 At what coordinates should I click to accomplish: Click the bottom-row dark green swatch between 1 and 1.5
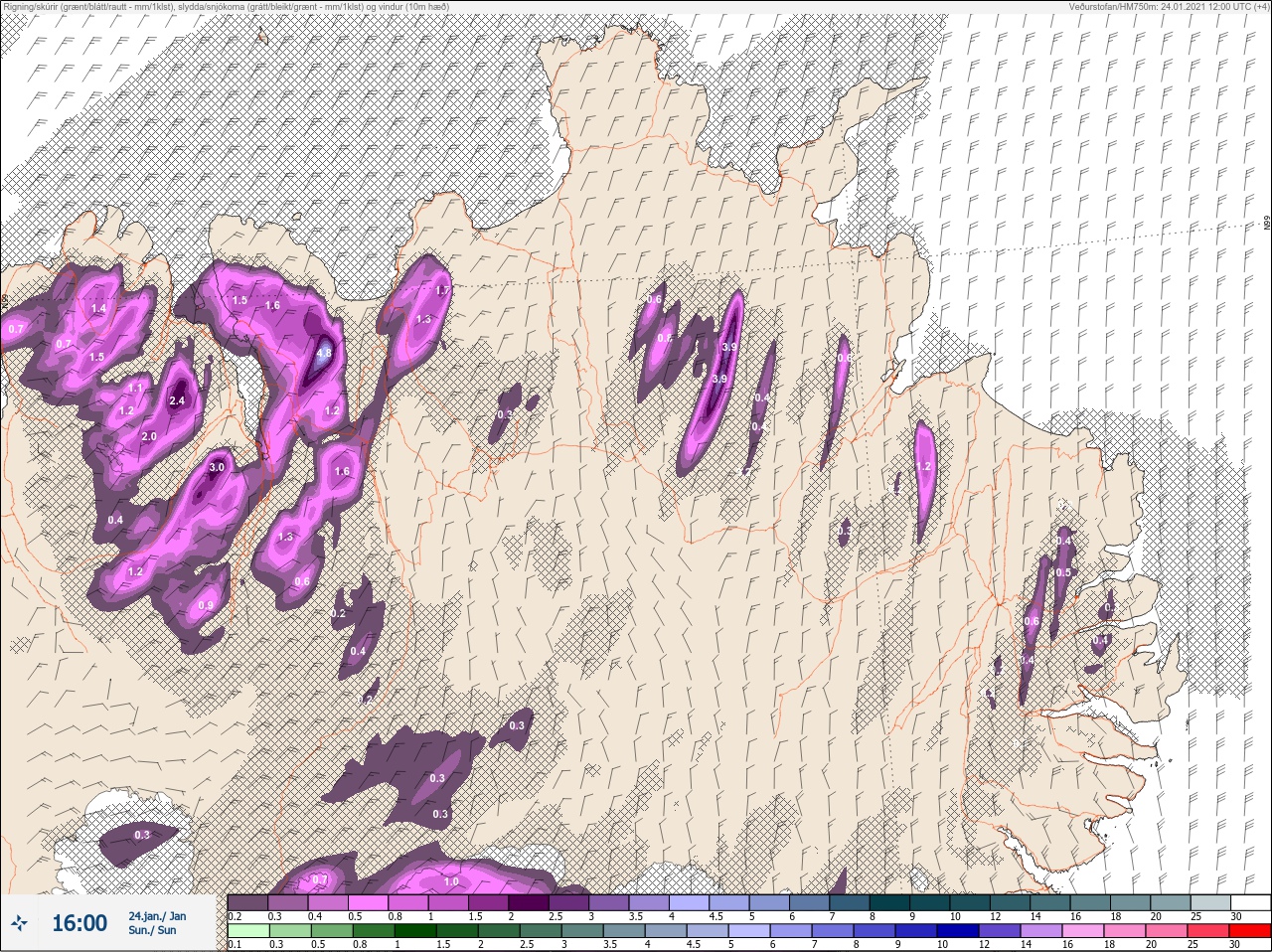pos(414,930)
